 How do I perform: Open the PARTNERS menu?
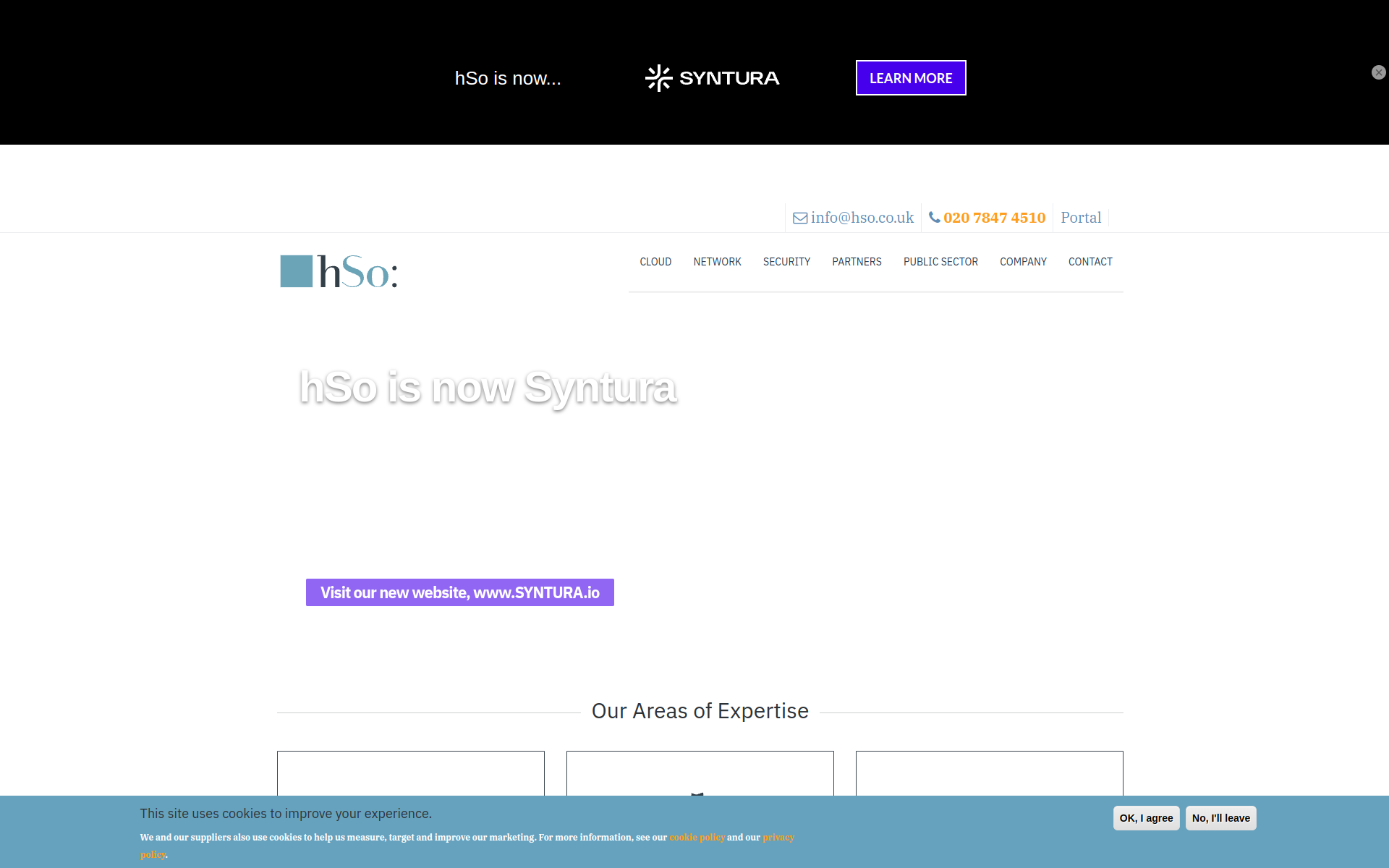coord(857,262)
